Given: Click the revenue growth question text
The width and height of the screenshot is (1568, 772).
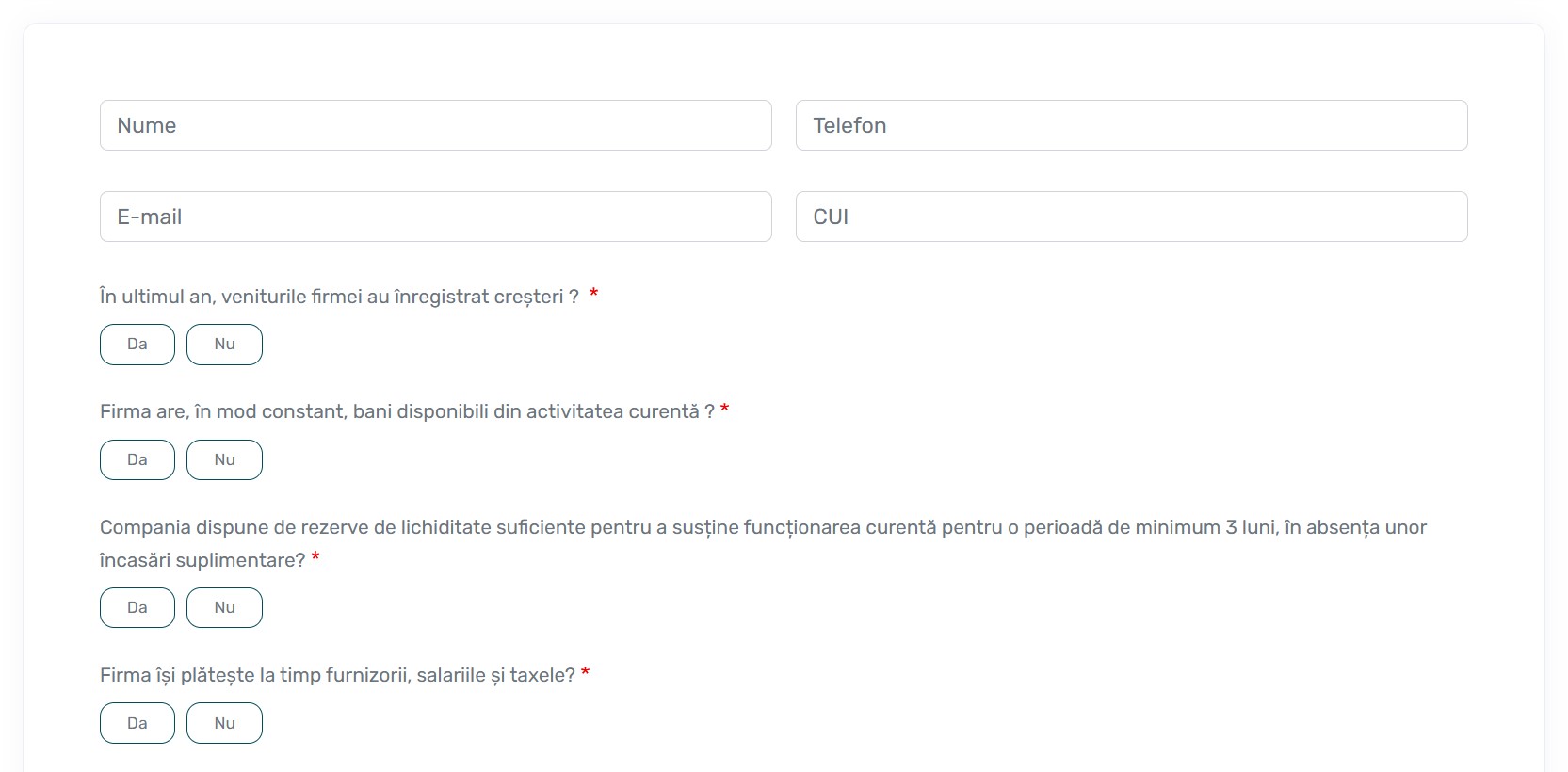Looking at the screenshot, I should point(339,297).
